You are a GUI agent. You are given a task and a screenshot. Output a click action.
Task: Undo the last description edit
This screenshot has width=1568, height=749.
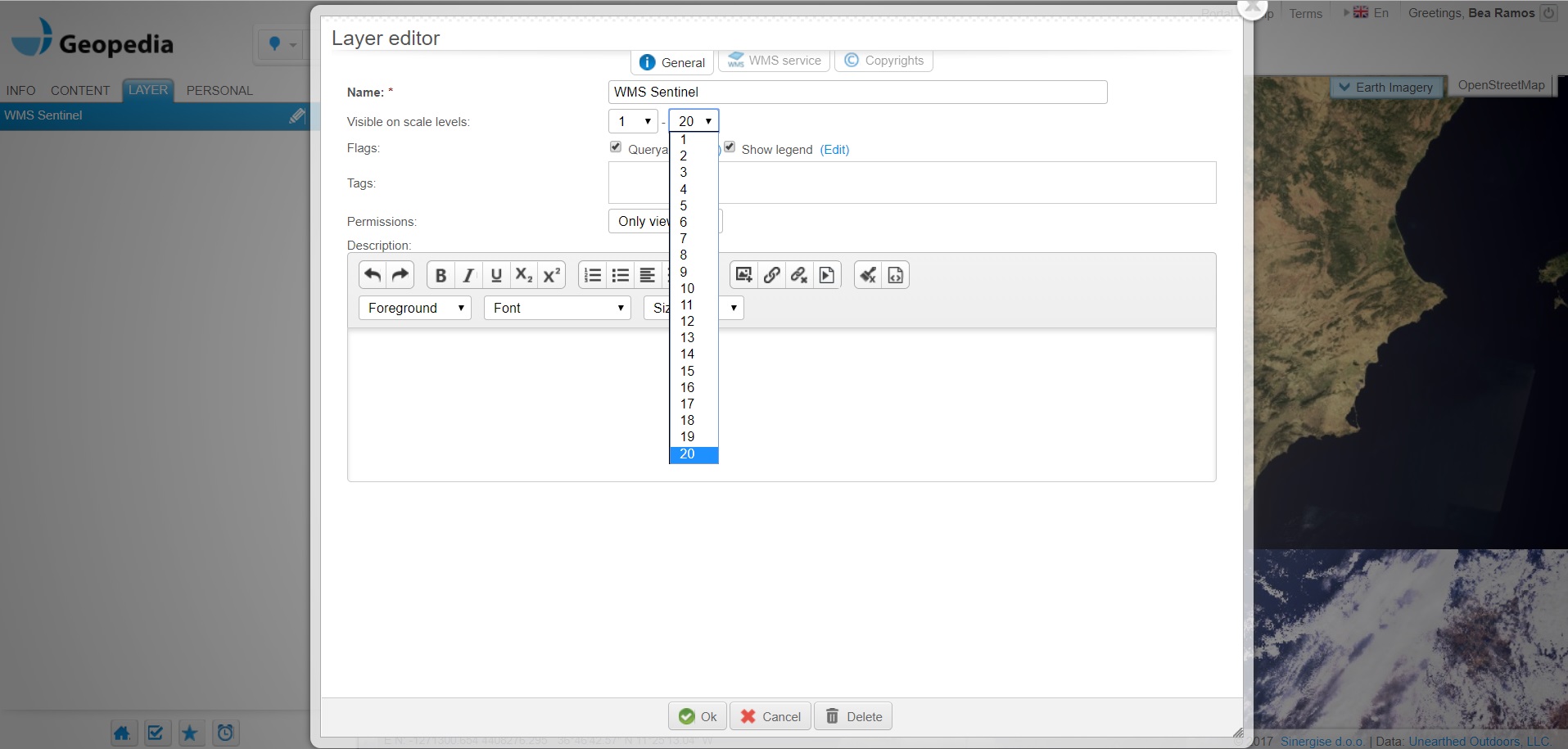pos(373,275)
